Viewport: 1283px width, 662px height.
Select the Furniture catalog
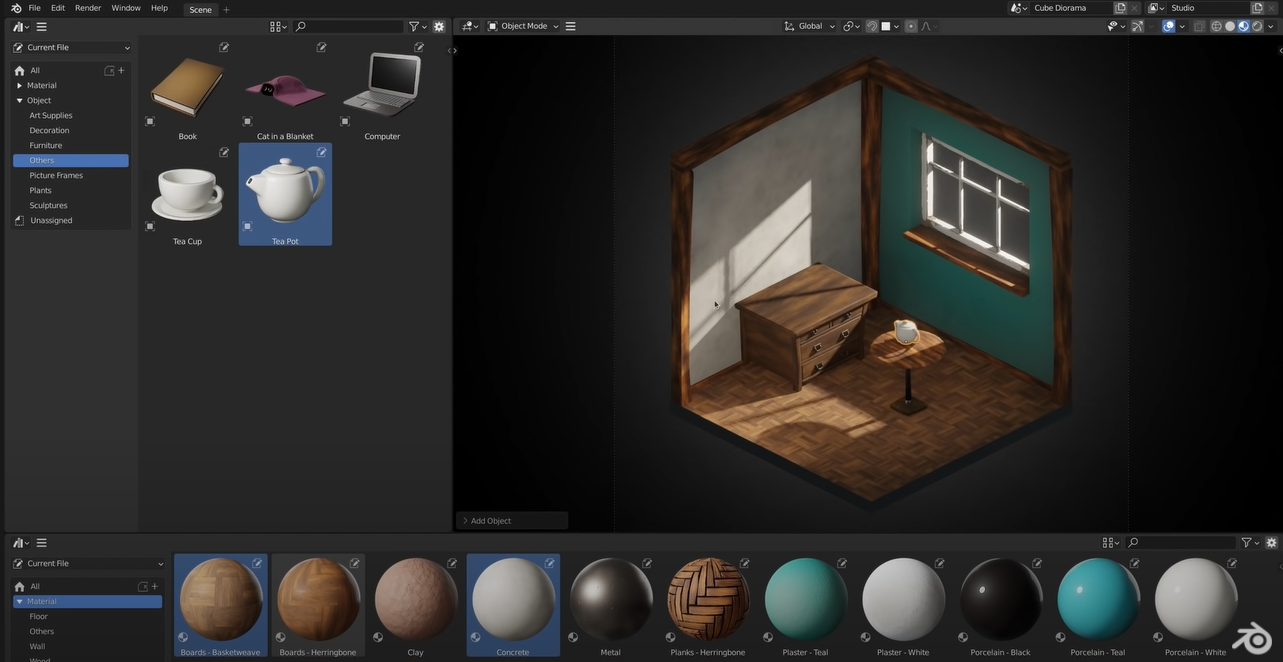coord(45,145)
